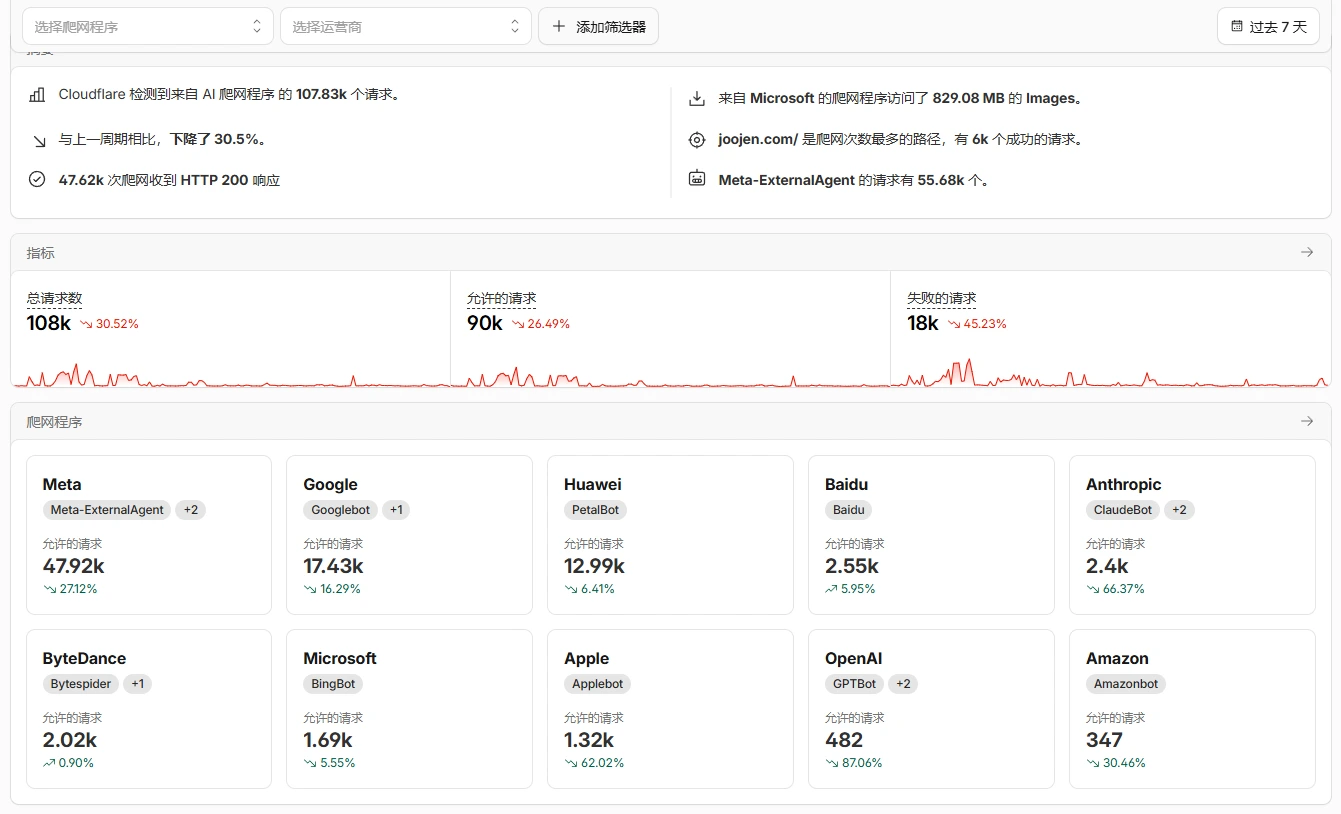Click the GPTBot tag
The height and width of the screenshot is (814, 1341).
[x=854, y=684]
